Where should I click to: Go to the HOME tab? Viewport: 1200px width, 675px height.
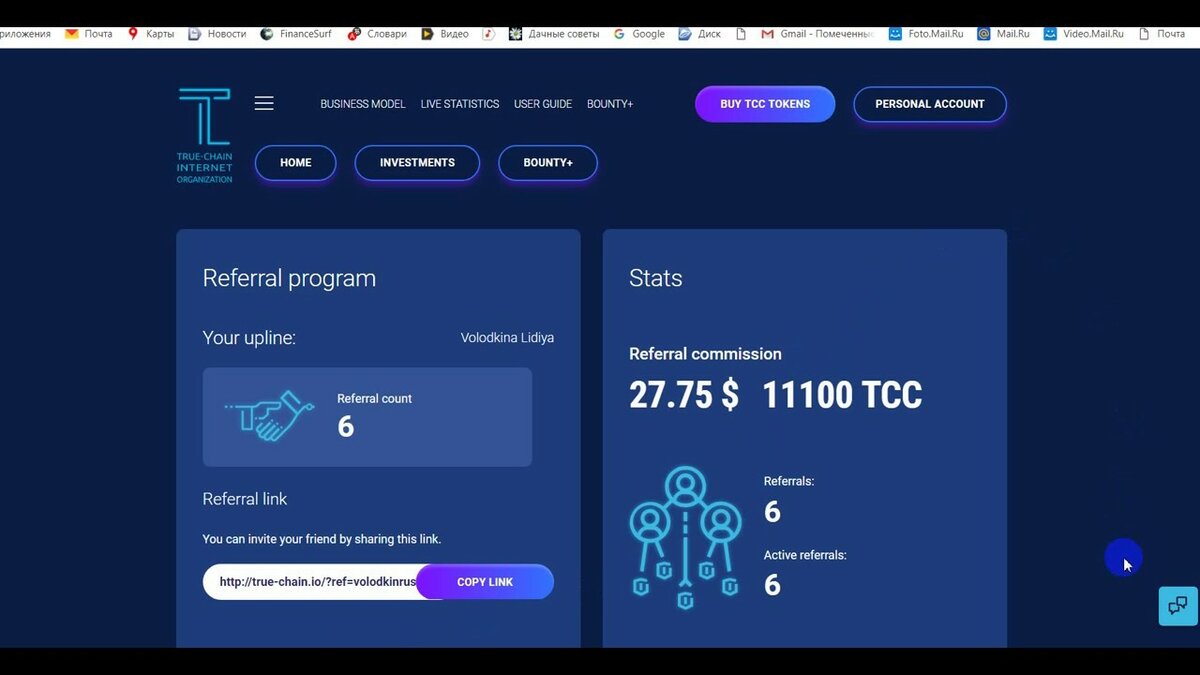[296, 163]
